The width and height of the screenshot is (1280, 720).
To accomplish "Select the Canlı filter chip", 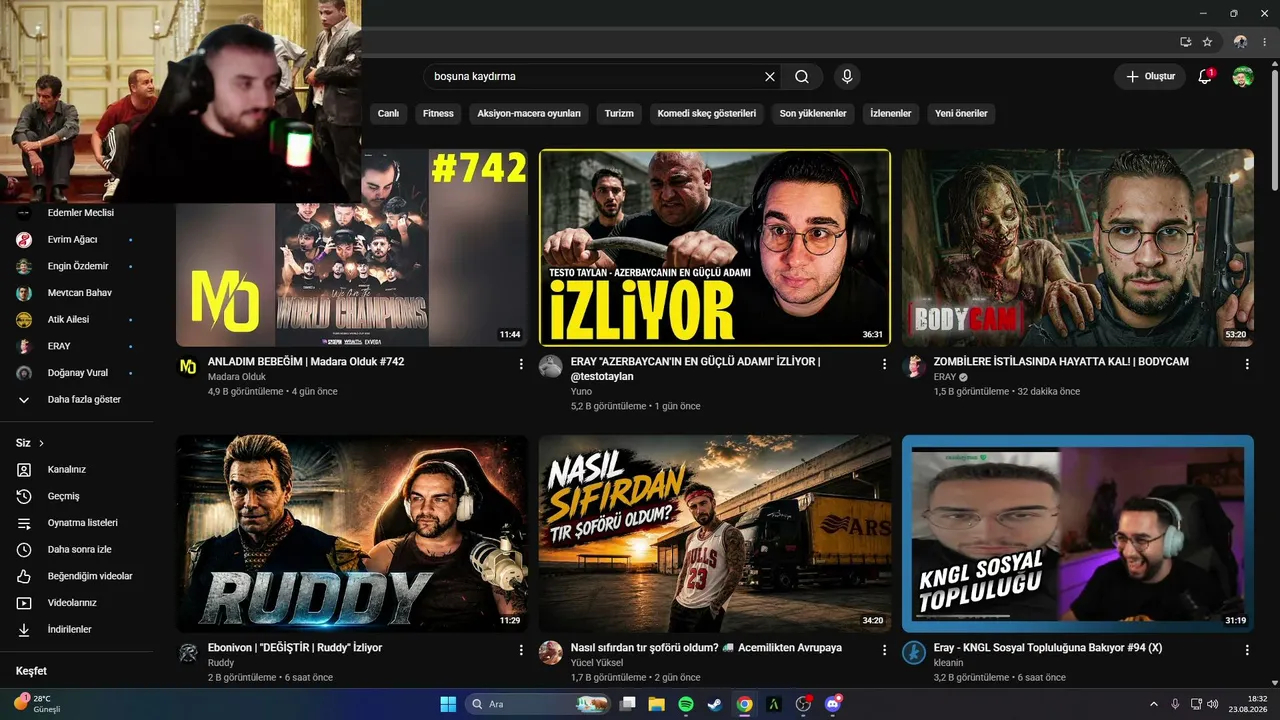I will click(388, 114).
